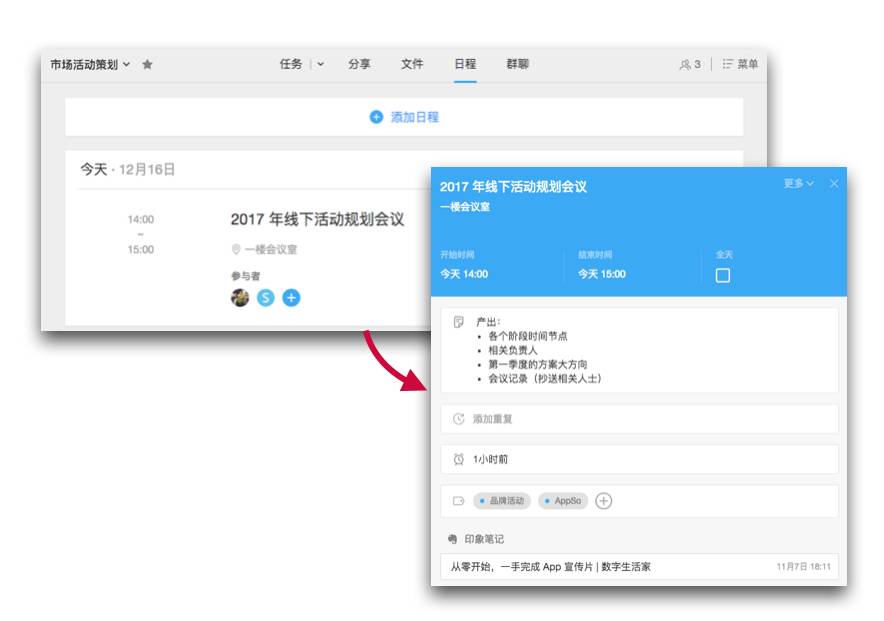This screenshot has width=884, height=621.
Task: Click the 今天 · 12月16日 date header
Action: coord(127,169)
